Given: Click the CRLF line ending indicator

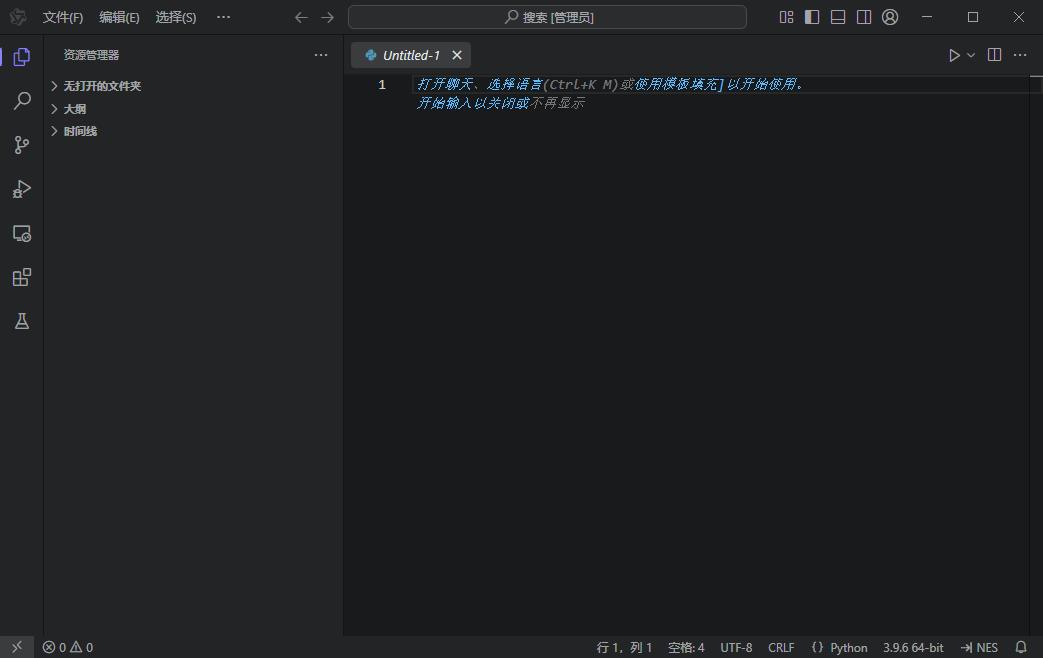Looking at the screenshot, I should [781, 647].
